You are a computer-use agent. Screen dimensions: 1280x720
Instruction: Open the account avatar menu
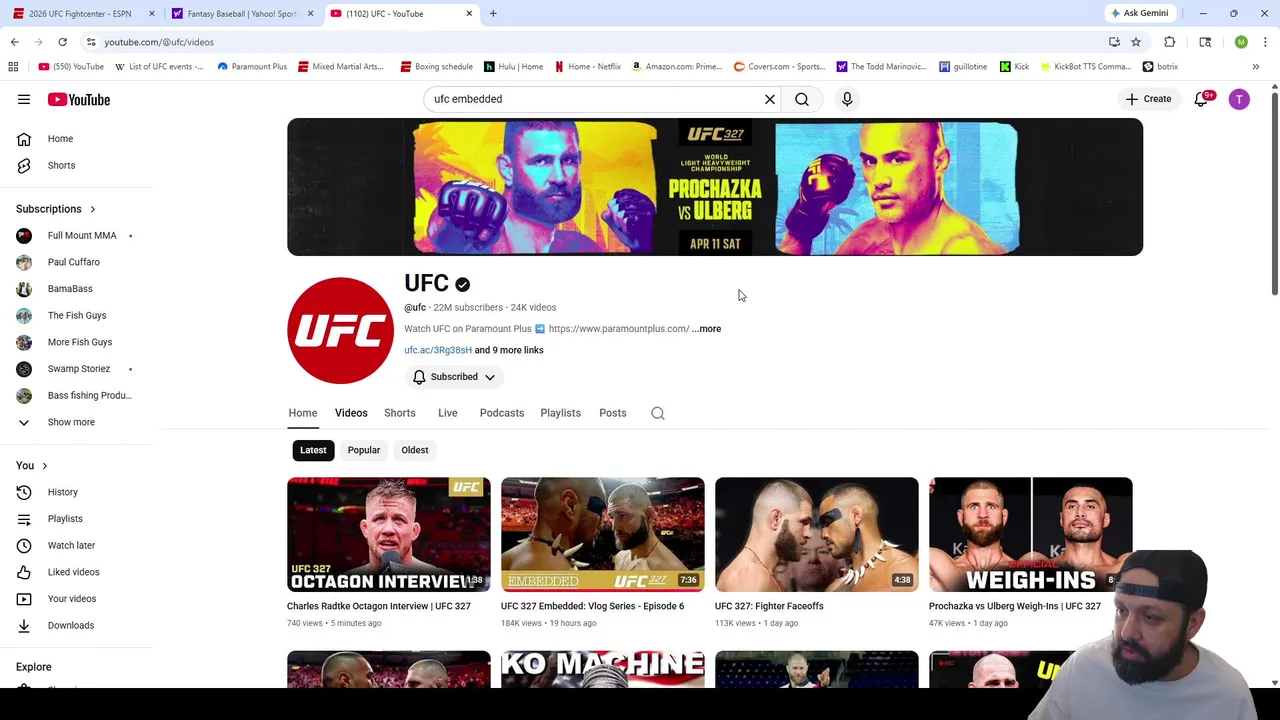tap(1239, 99)
